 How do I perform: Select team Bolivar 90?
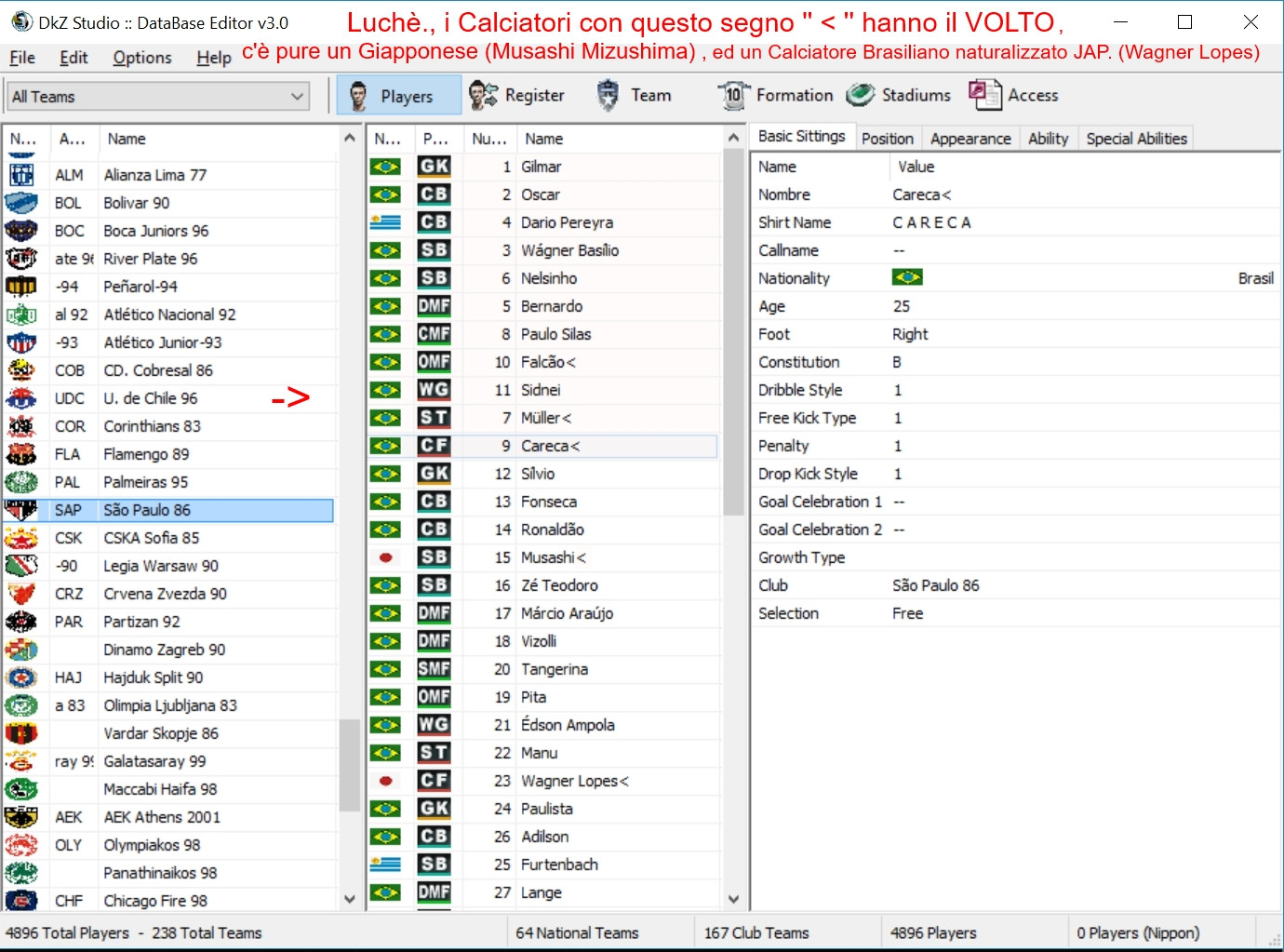pyautogui.click(x=169, y=203)
